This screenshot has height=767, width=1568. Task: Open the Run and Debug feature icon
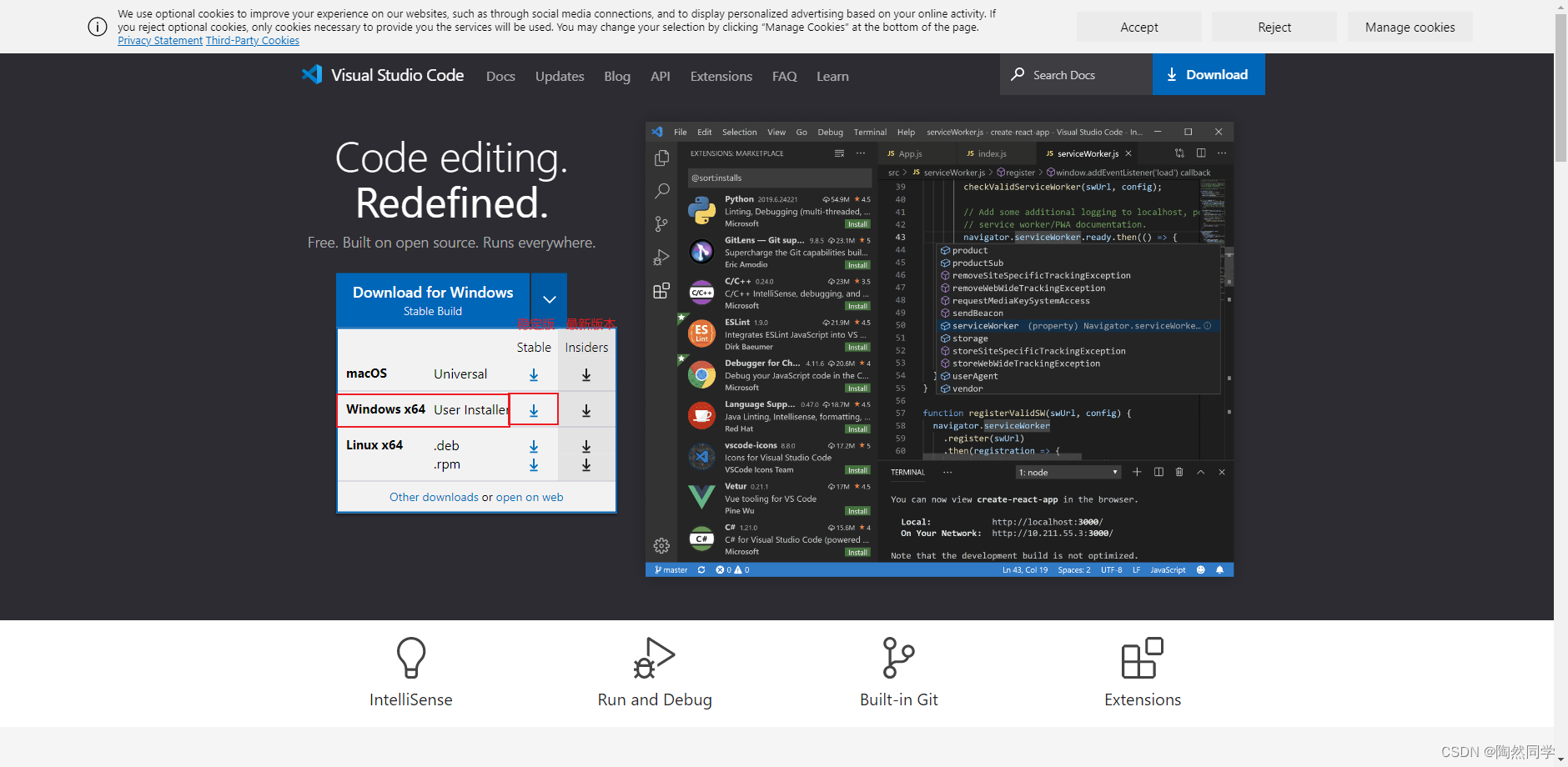pyautogui.click(x=654, y=658)
